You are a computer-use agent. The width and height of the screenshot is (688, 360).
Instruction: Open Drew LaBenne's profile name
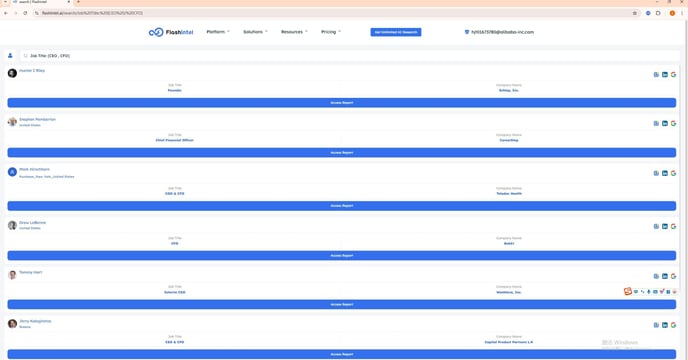pyautogui.click(x=32, y=223)
